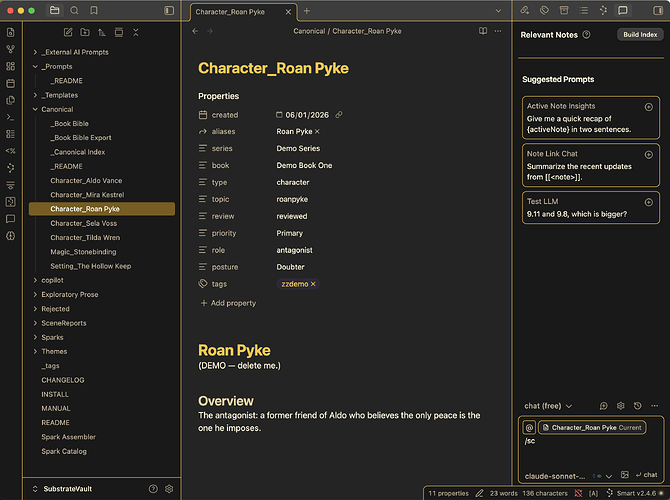Remove the Roan Pyke alias
The width and height of the screenshot is (670, 500).
pos(317,132)
